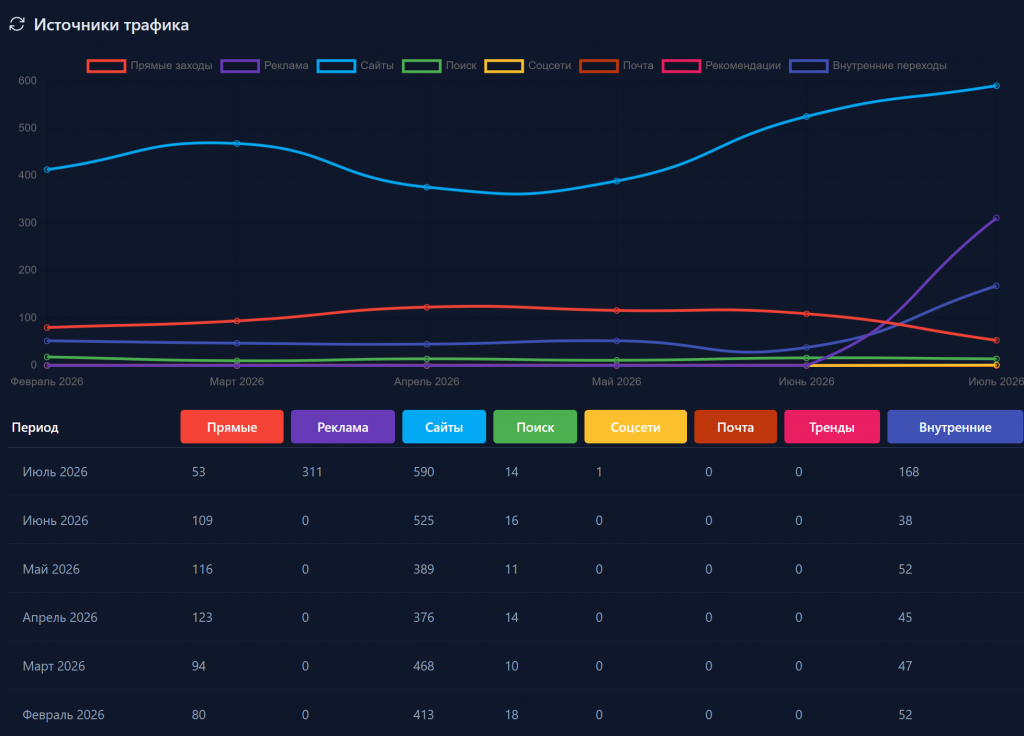Click the Июль 2026 row label in the table
This screenshot has width=1024, height=736.
[x=55, y=472]
